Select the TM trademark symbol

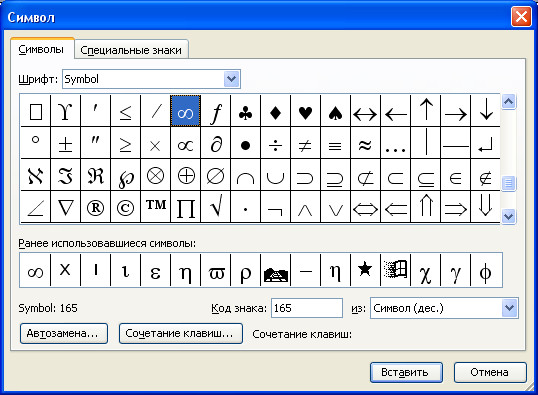(x=155, y=207)
